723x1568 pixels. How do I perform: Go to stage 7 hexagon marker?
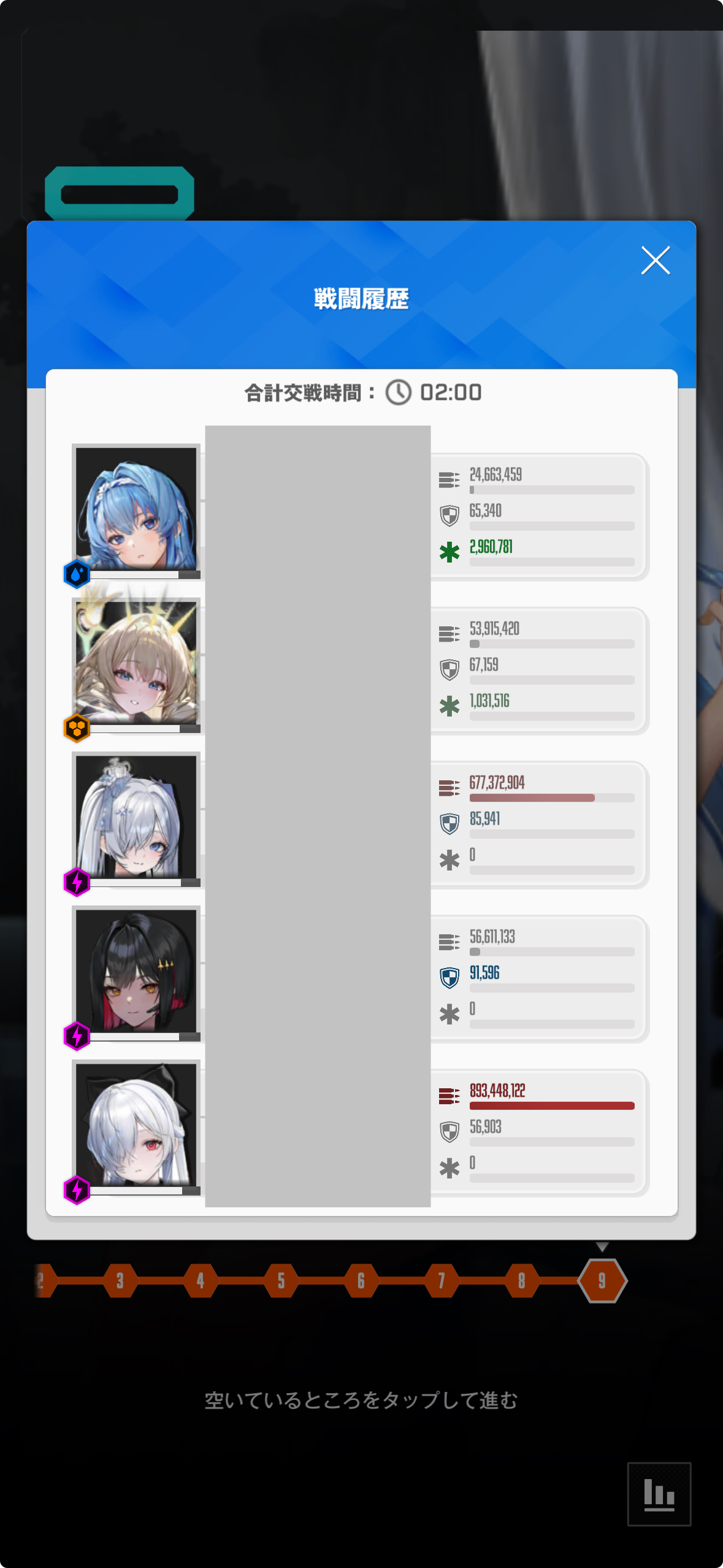coord(442,1281)
